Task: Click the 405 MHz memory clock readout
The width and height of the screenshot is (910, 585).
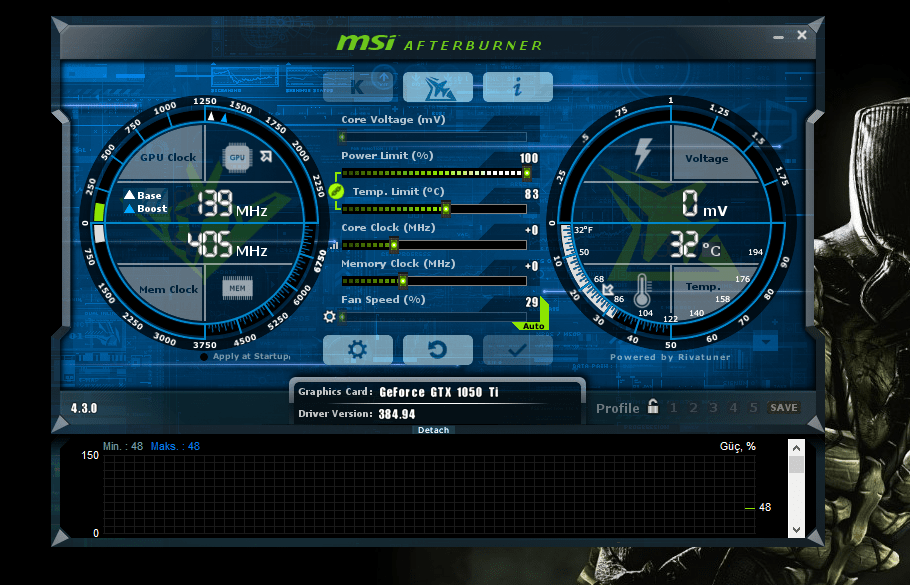Action: pyautogui.click(x=228, y=244)
